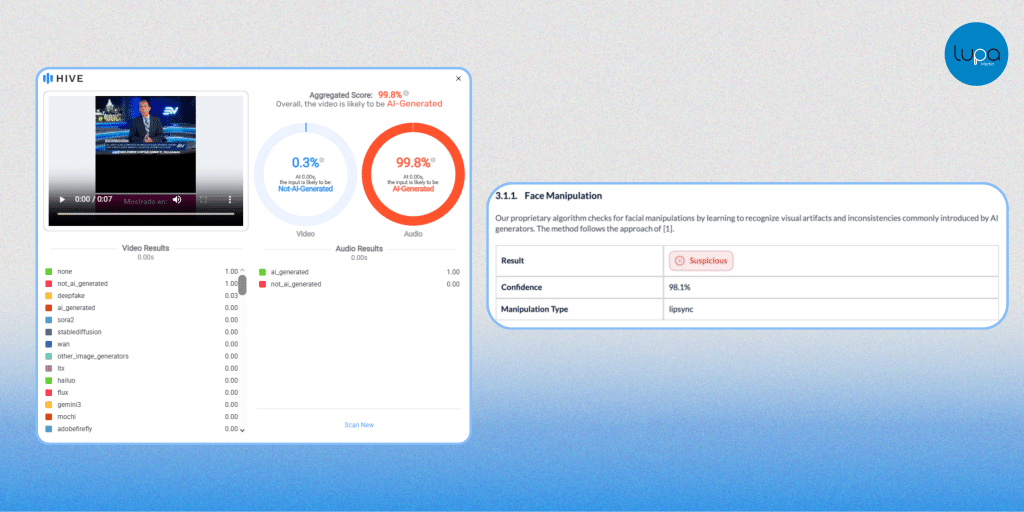Play the news video
This screenshot has width=1024, height=512.
62,199
